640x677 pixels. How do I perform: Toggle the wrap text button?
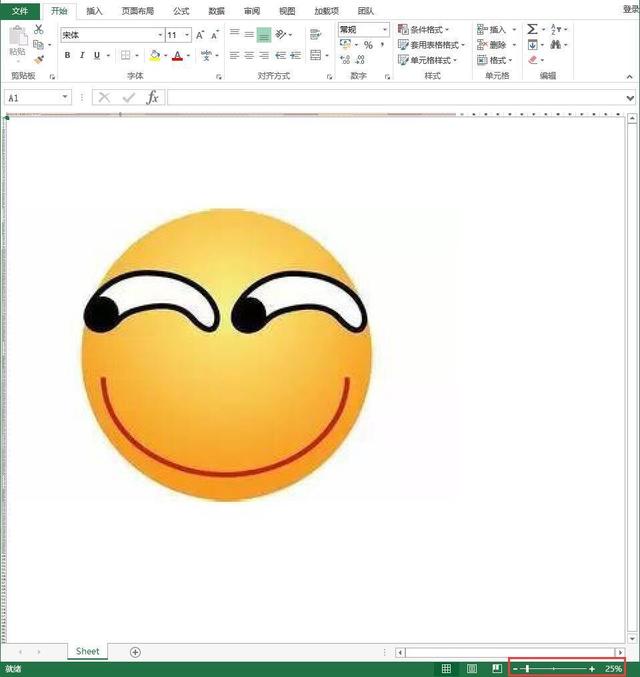click(316, 34)
